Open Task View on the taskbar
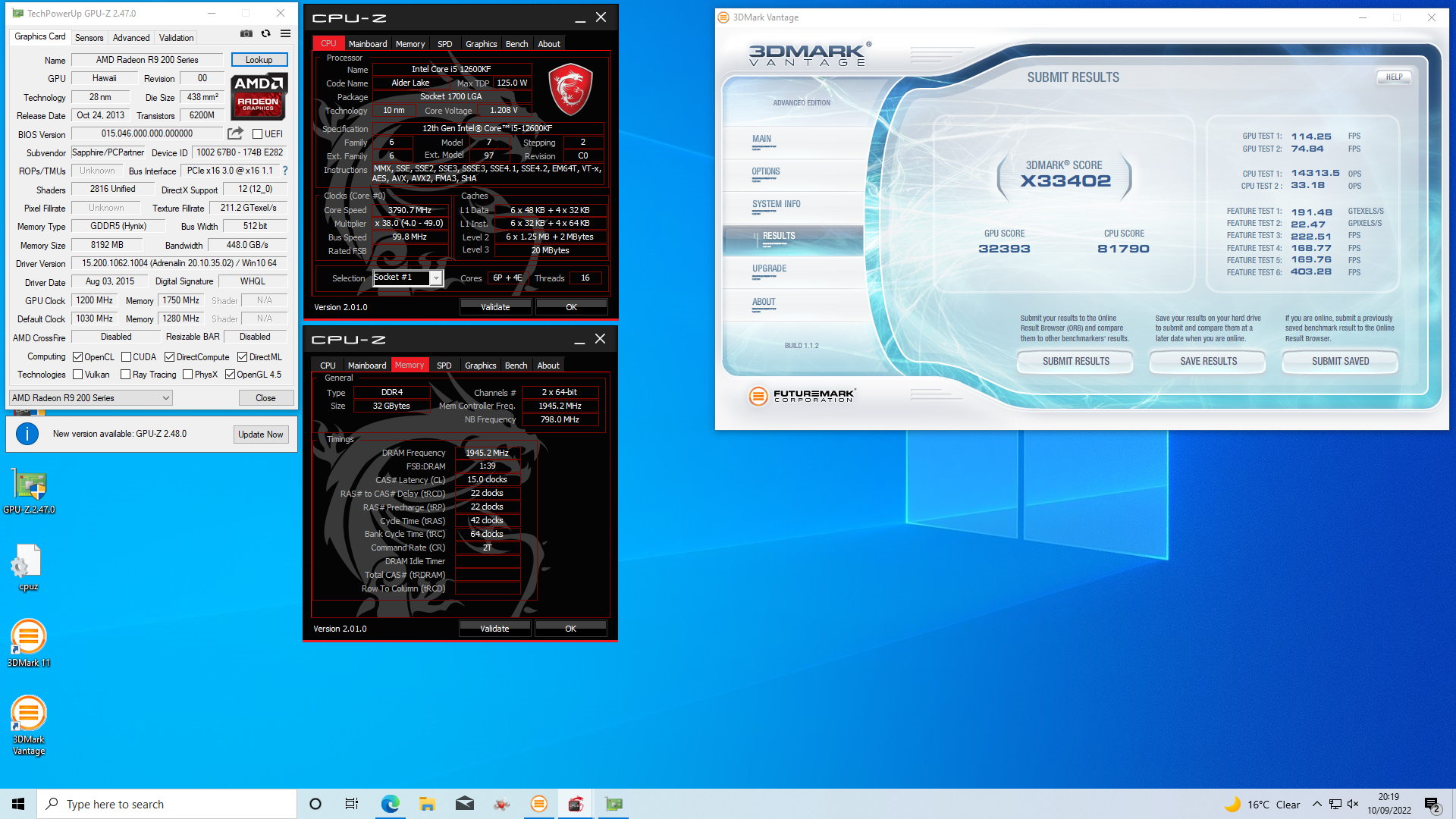The image size is (1456, 819). 352,804
